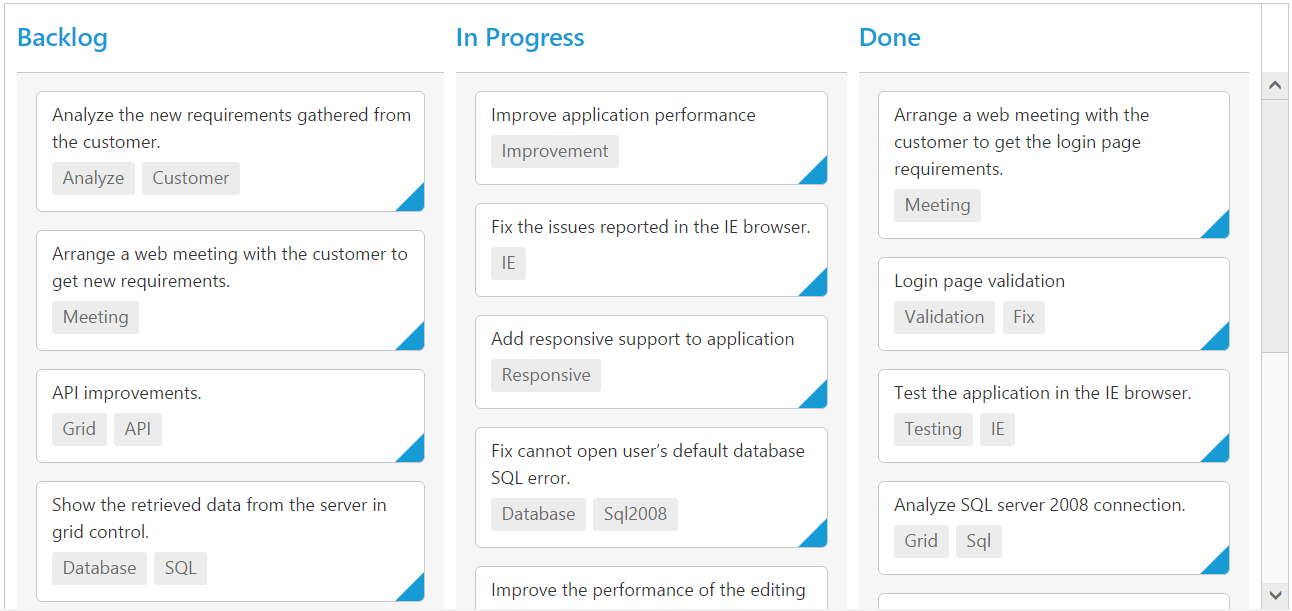The height and width of the screenshot is (611, 1292).
Task: Click corner triangle on 'Analyze SQL server 2008 connection' card
Action: [x=1219, y=564]
